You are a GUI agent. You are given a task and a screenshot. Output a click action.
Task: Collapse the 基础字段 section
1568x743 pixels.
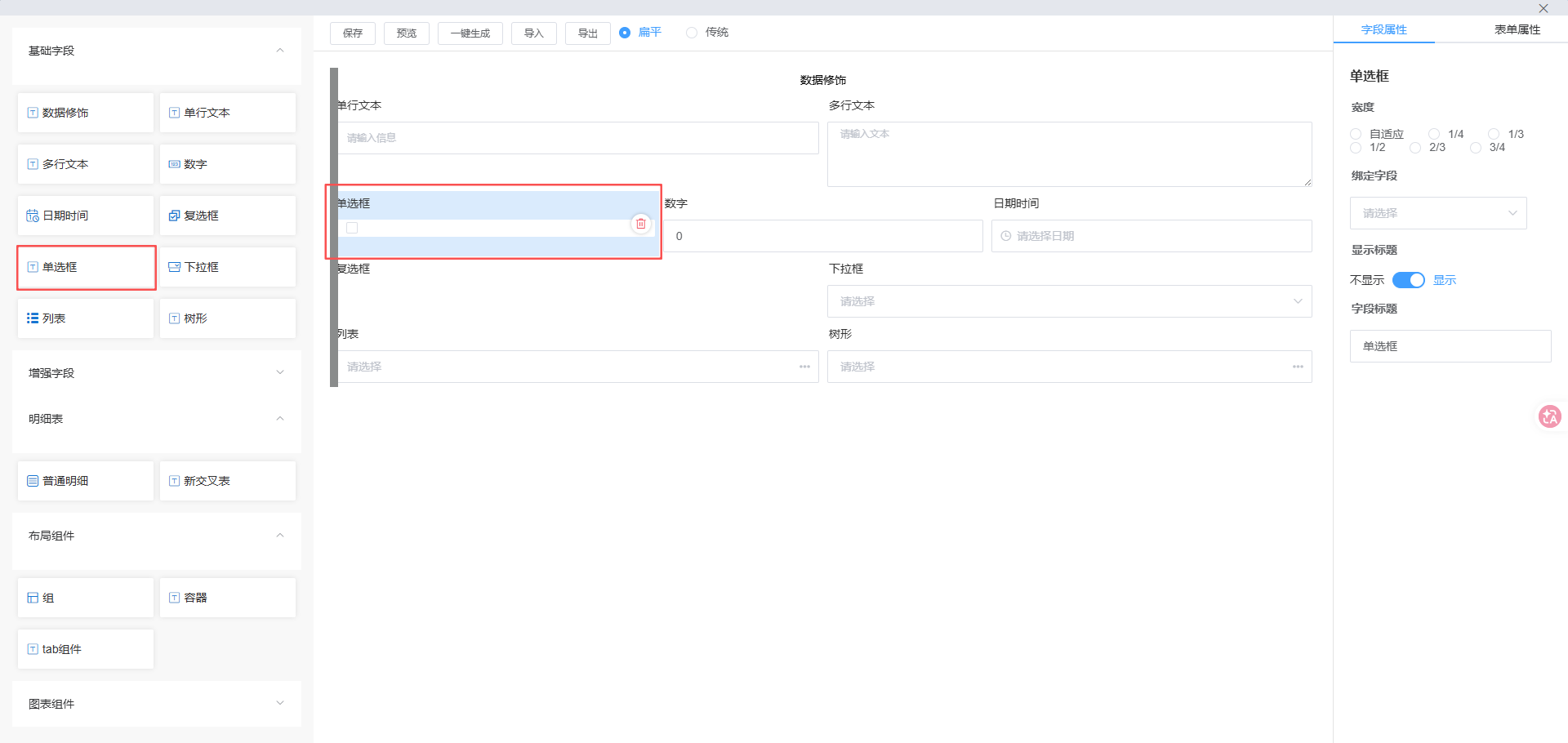280,51
